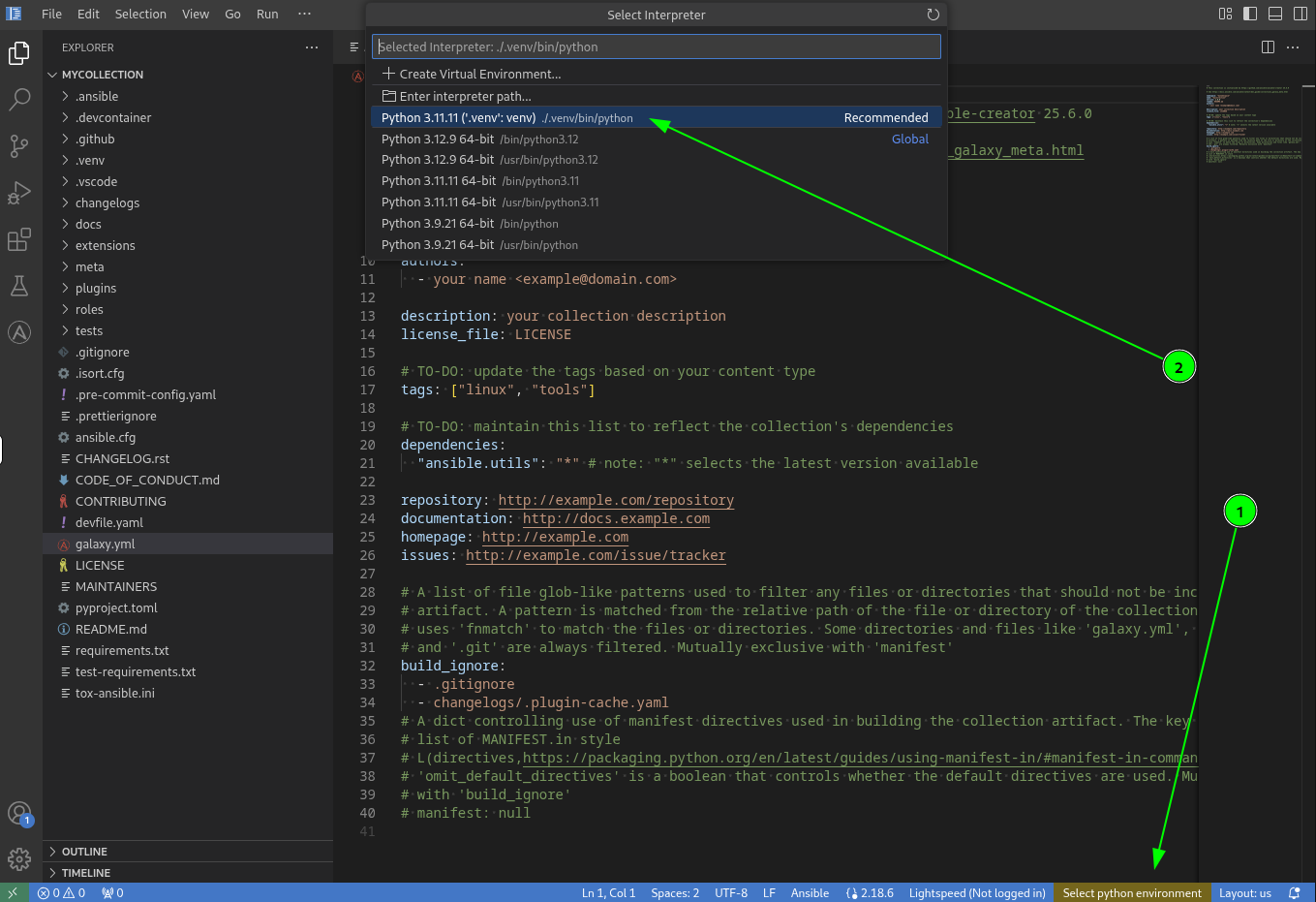Collapse the MYCOLLECTION explorer section
The height and width of the screenshot is (902, 1316).
pos(188,75)
